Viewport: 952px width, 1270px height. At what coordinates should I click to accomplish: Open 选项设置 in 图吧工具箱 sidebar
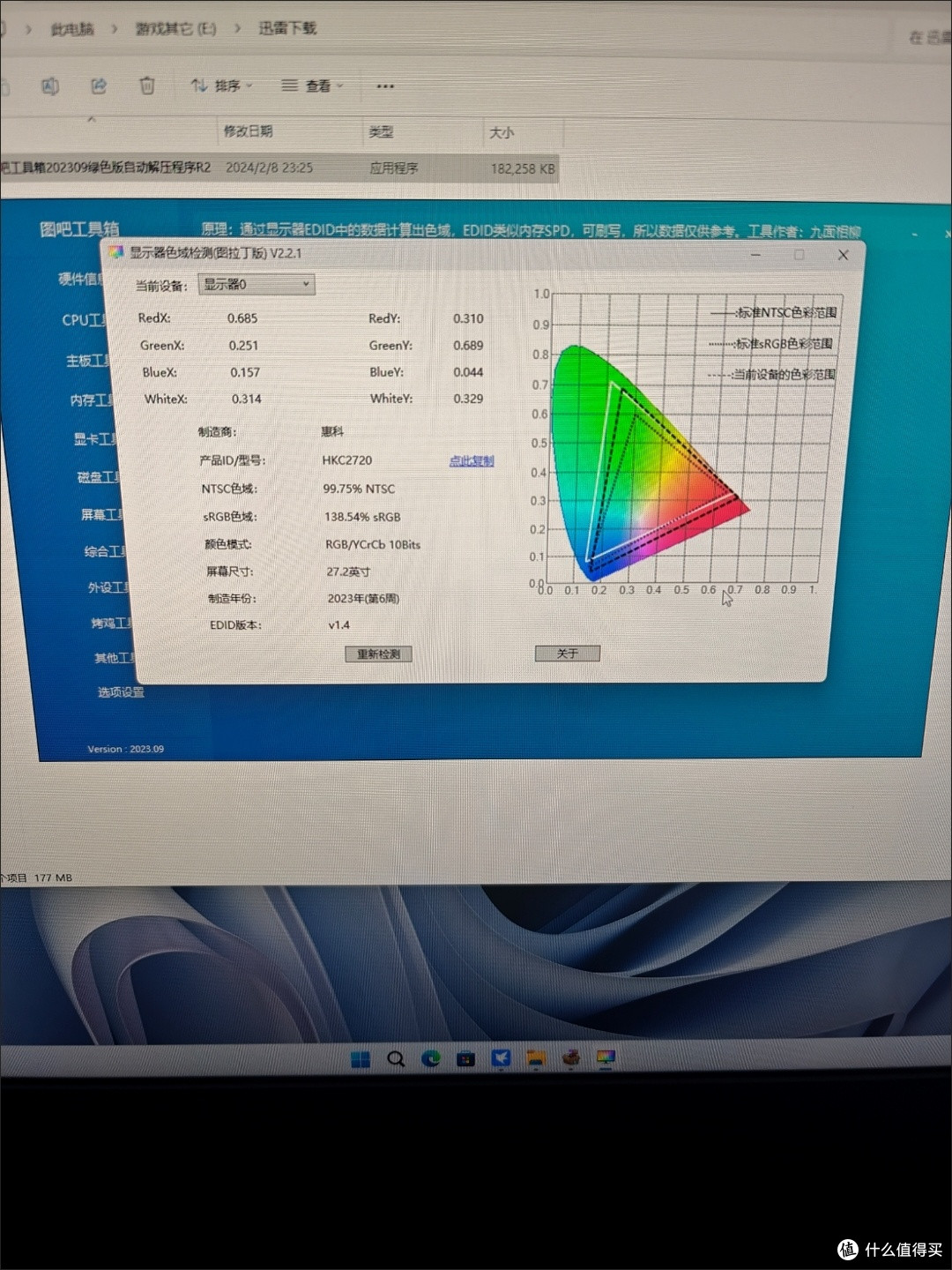121,692
